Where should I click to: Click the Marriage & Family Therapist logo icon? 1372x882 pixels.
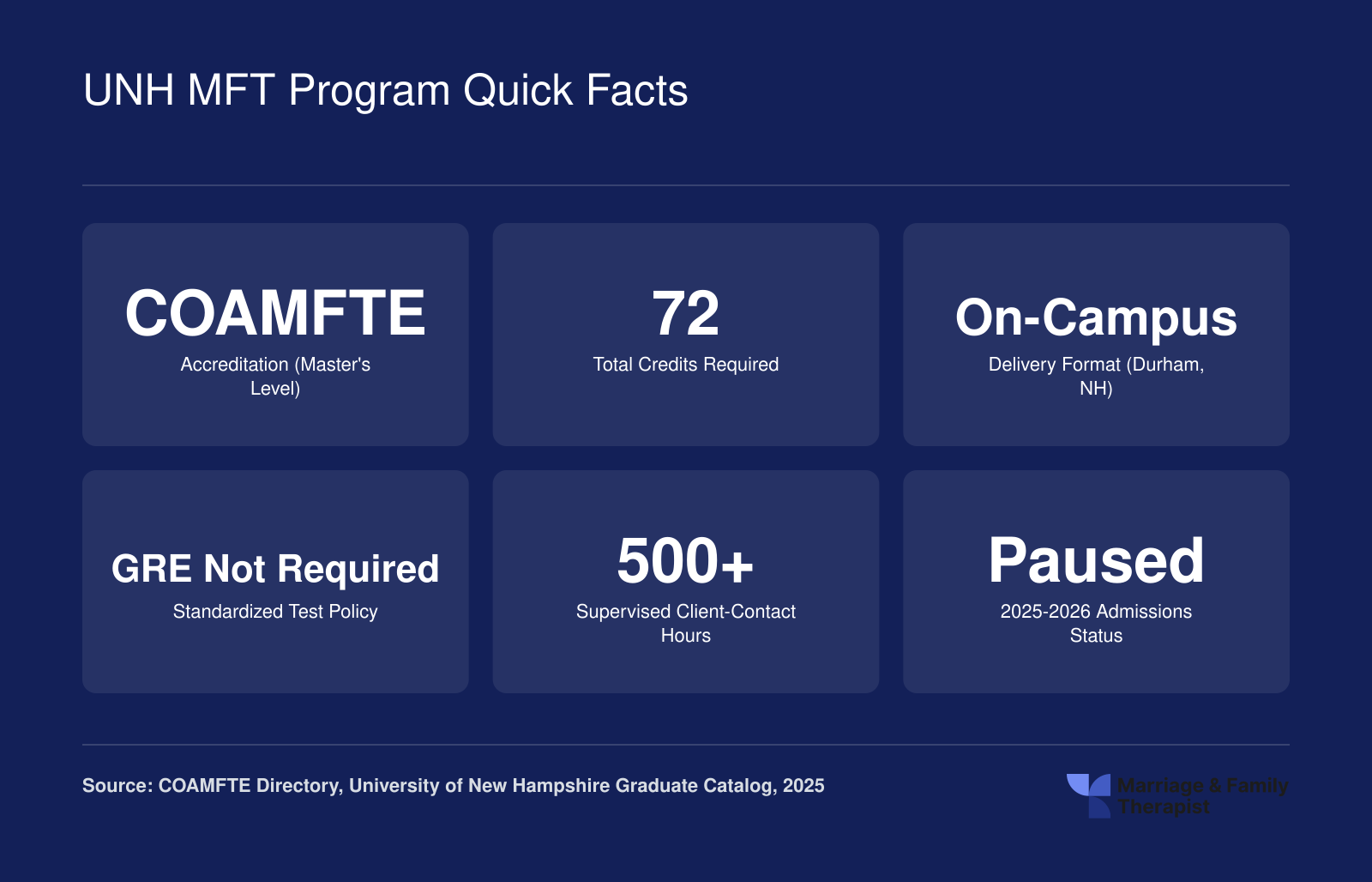click(1088, 795)
